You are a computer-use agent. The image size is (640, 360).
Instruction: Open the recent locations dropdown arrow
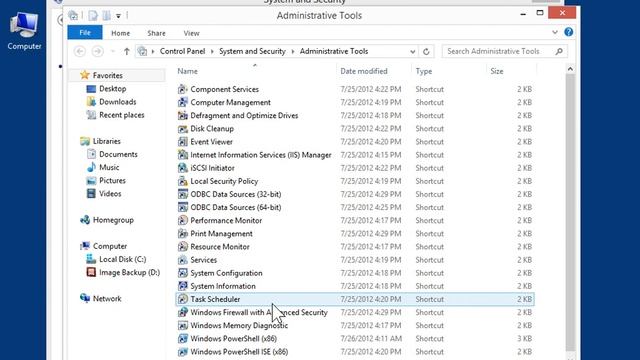[113, 51]
